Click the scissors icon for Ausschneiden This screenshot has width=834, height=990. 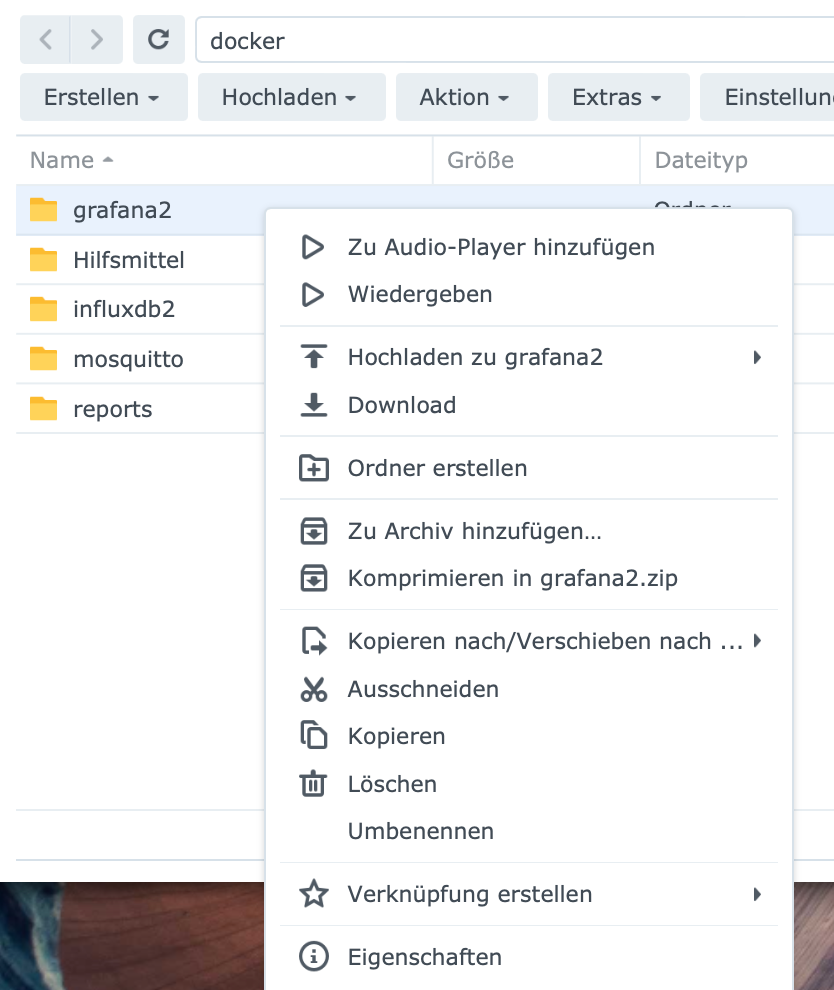(314, 689)
